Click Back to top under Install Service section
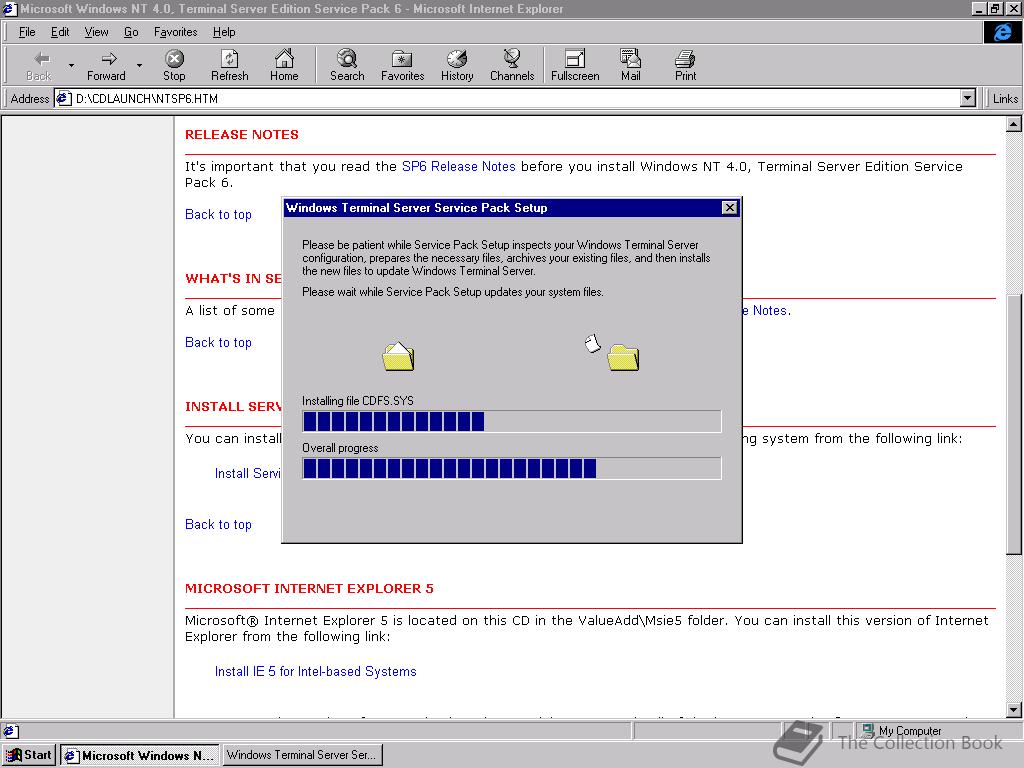This screenshot has height=768, width=1024. [218, 524]
